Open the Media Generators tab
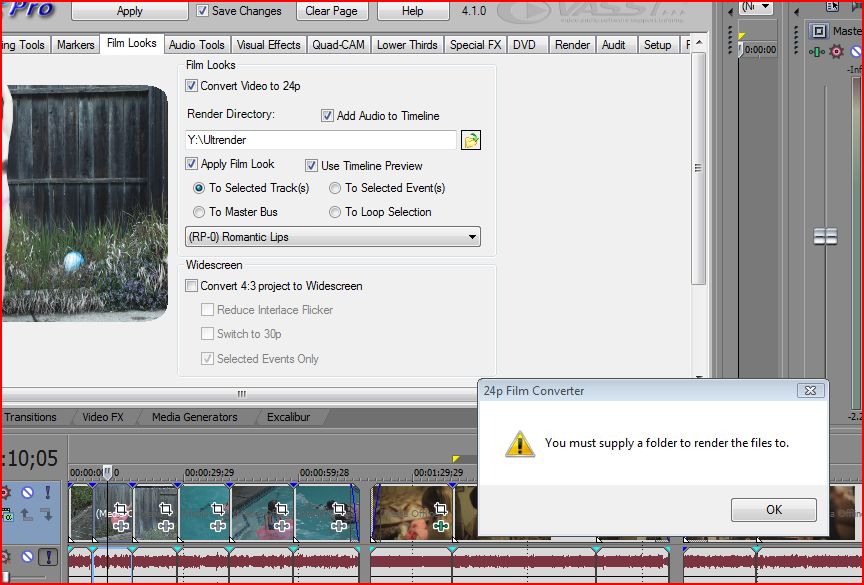864x585 pixels. tap(195, 417)
